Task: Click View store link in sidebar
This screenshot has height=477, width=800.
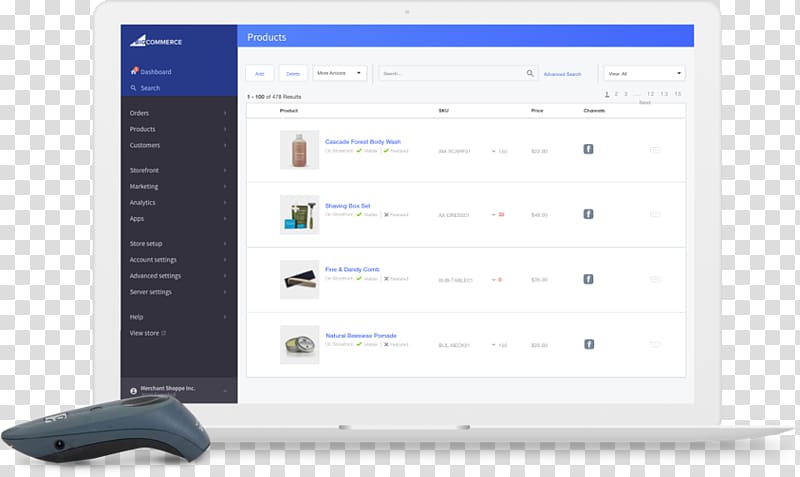Action: pyautogui.click(x=144, y=333)
